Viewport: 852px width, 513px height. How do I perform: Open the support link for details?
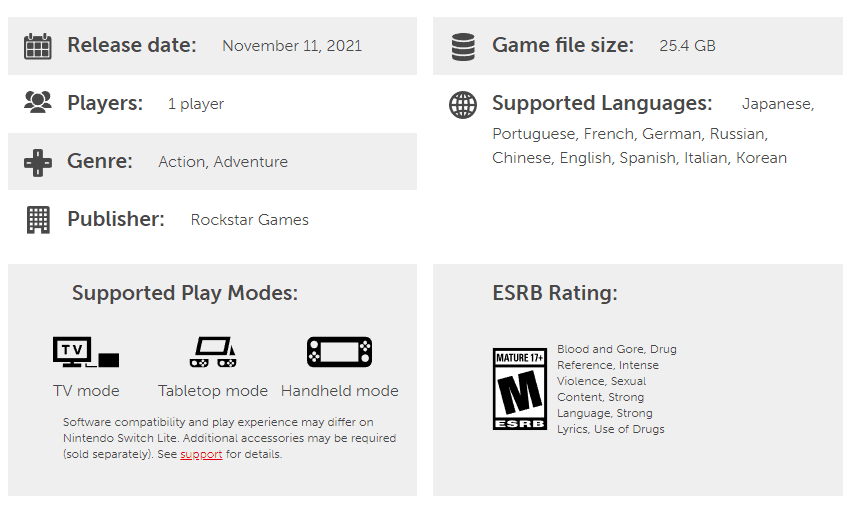[x=201, y=454]
